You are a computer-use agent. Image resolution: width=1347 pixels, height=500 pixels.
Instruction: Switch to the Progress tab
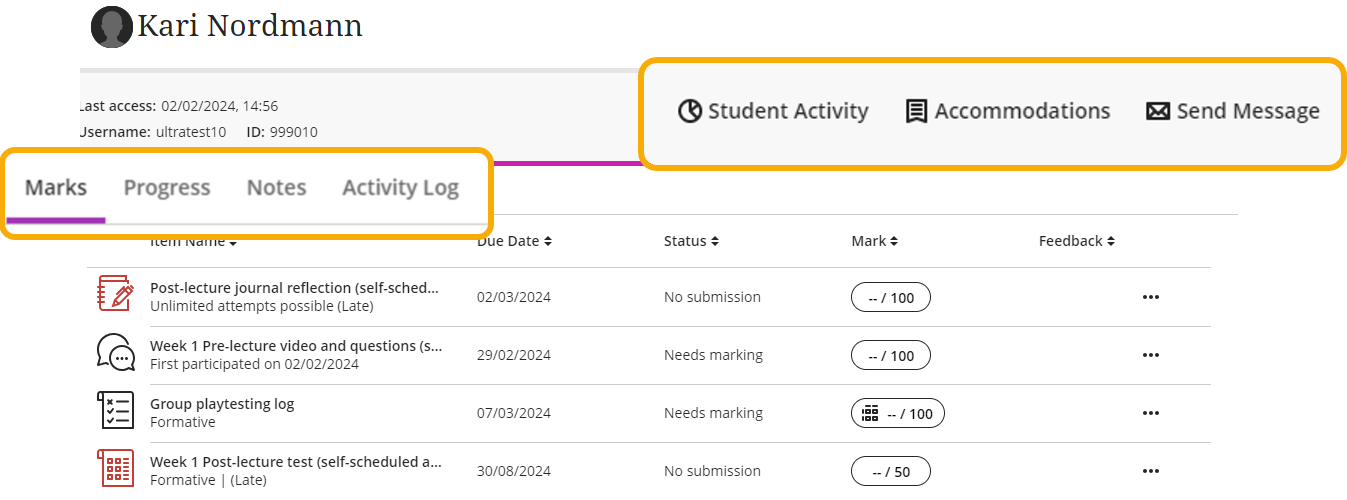pyautogui.click(x=167, y=188)
